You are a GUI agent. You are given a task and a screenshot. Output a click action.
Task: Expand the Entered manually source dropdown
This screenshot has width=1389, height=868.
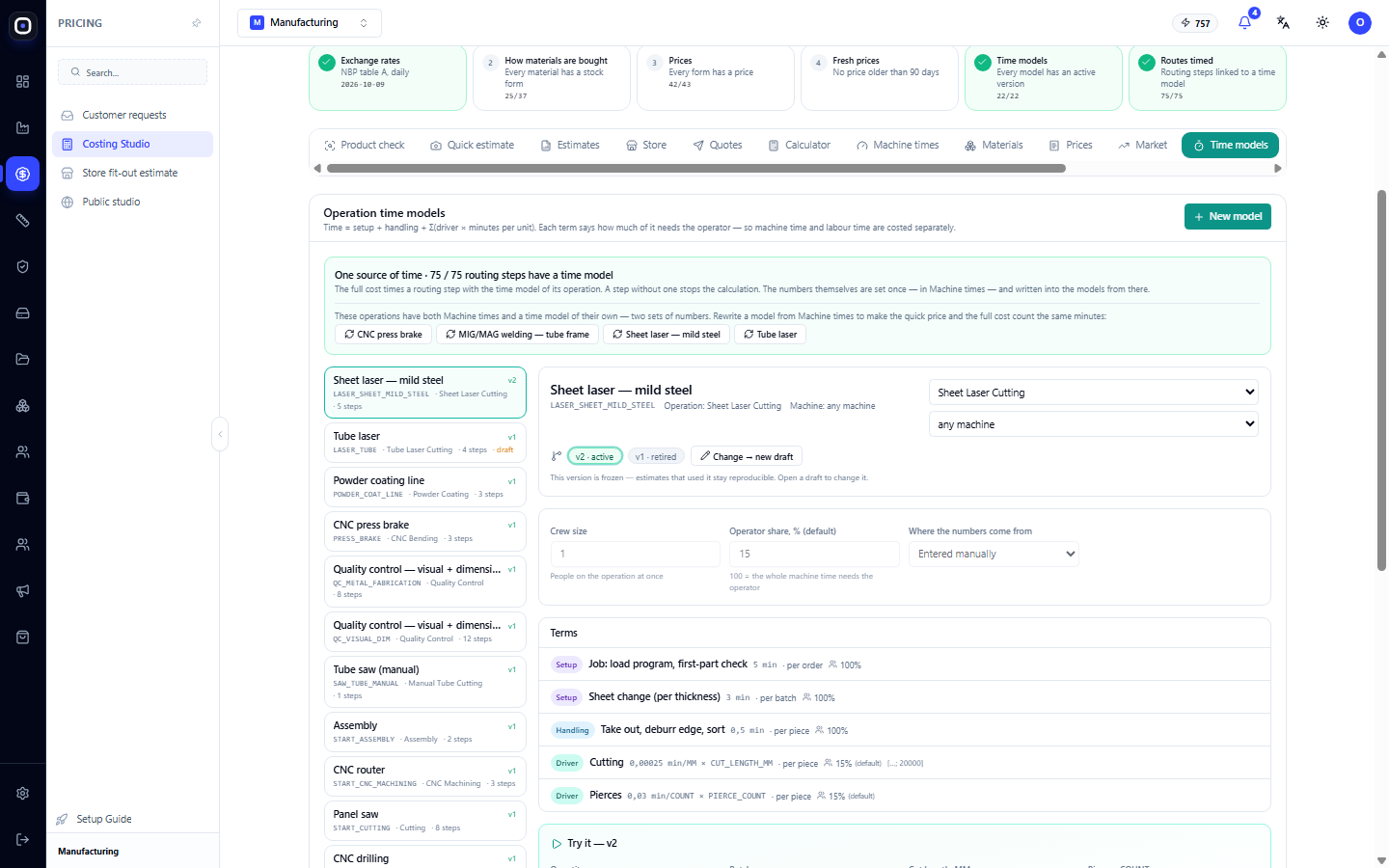click(x=994, y=554)
